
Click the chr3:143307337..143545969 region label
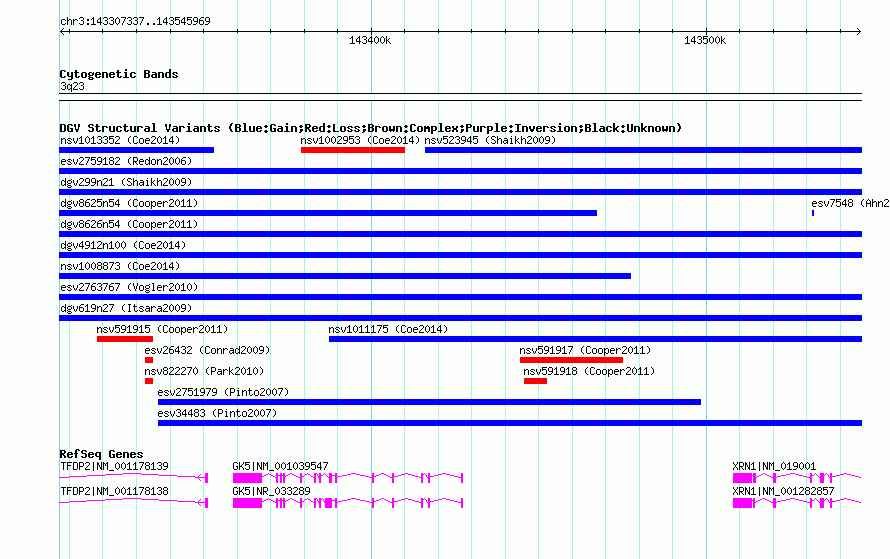coord(135,21)
